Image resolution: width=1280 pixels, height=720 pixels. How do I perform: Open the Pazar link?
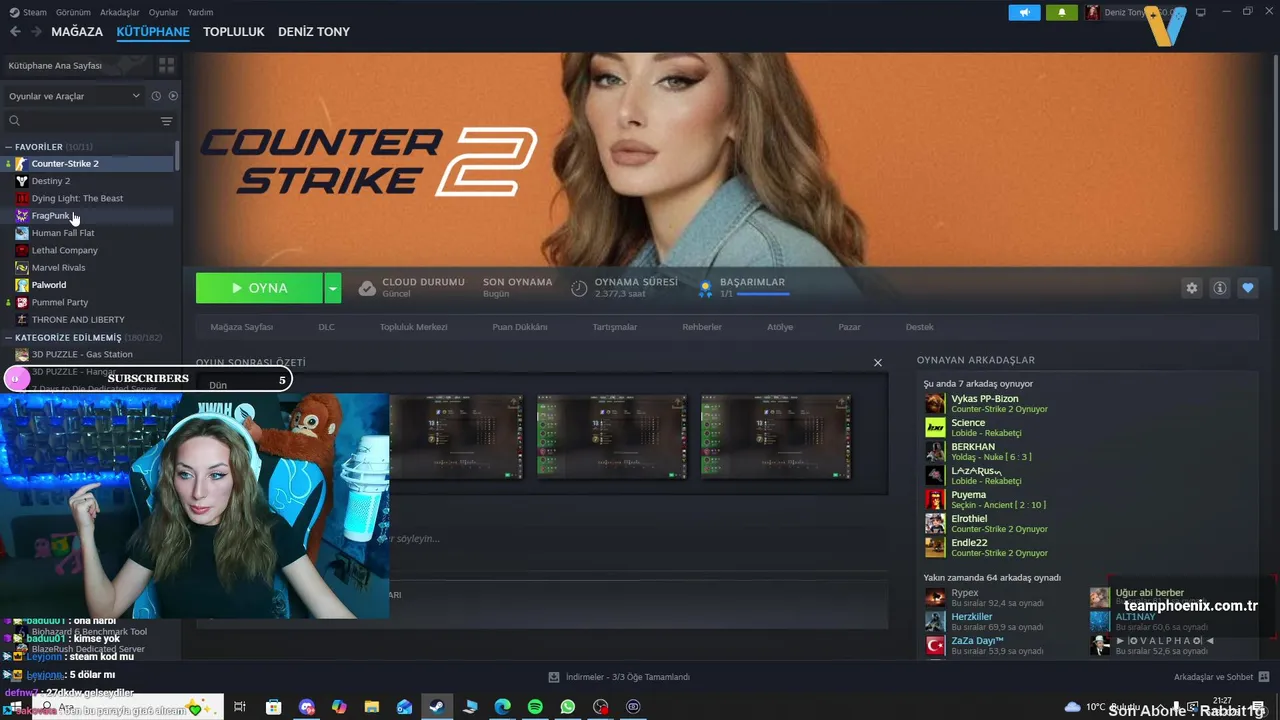[x=849, y=327]
